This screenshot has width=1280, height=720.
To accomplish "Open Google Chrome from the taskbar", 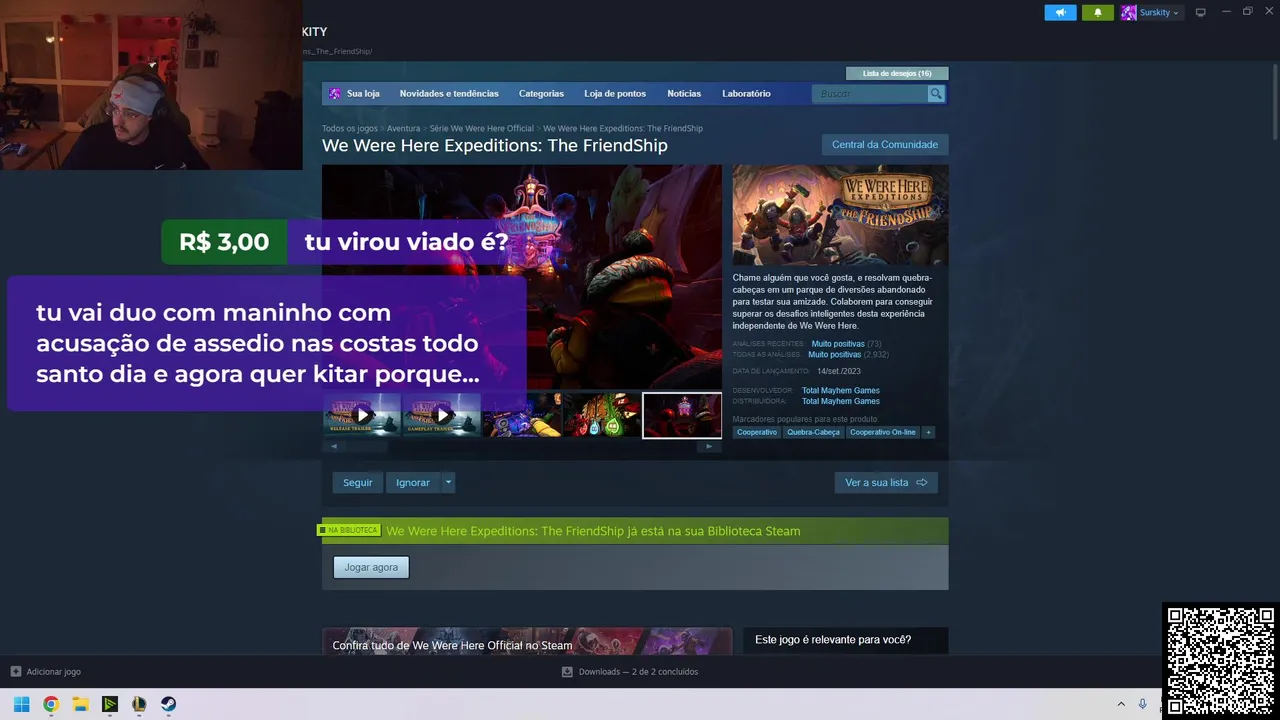I will coord(51,704).
